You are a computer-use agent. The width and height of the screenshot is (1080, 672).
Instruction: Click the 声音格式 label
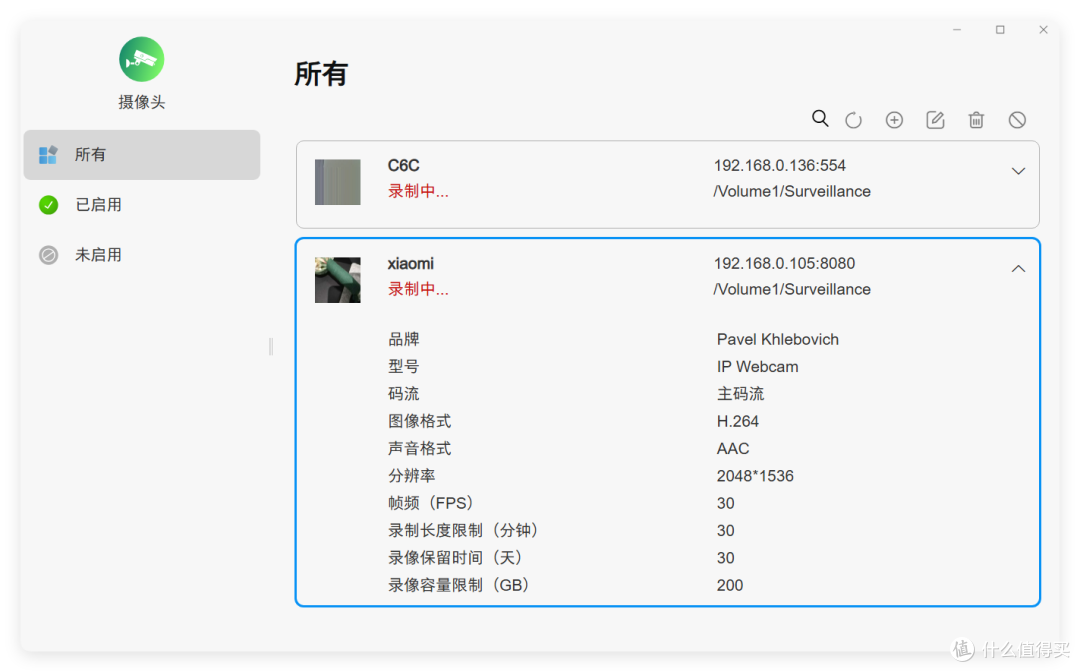tap(419, 449)
